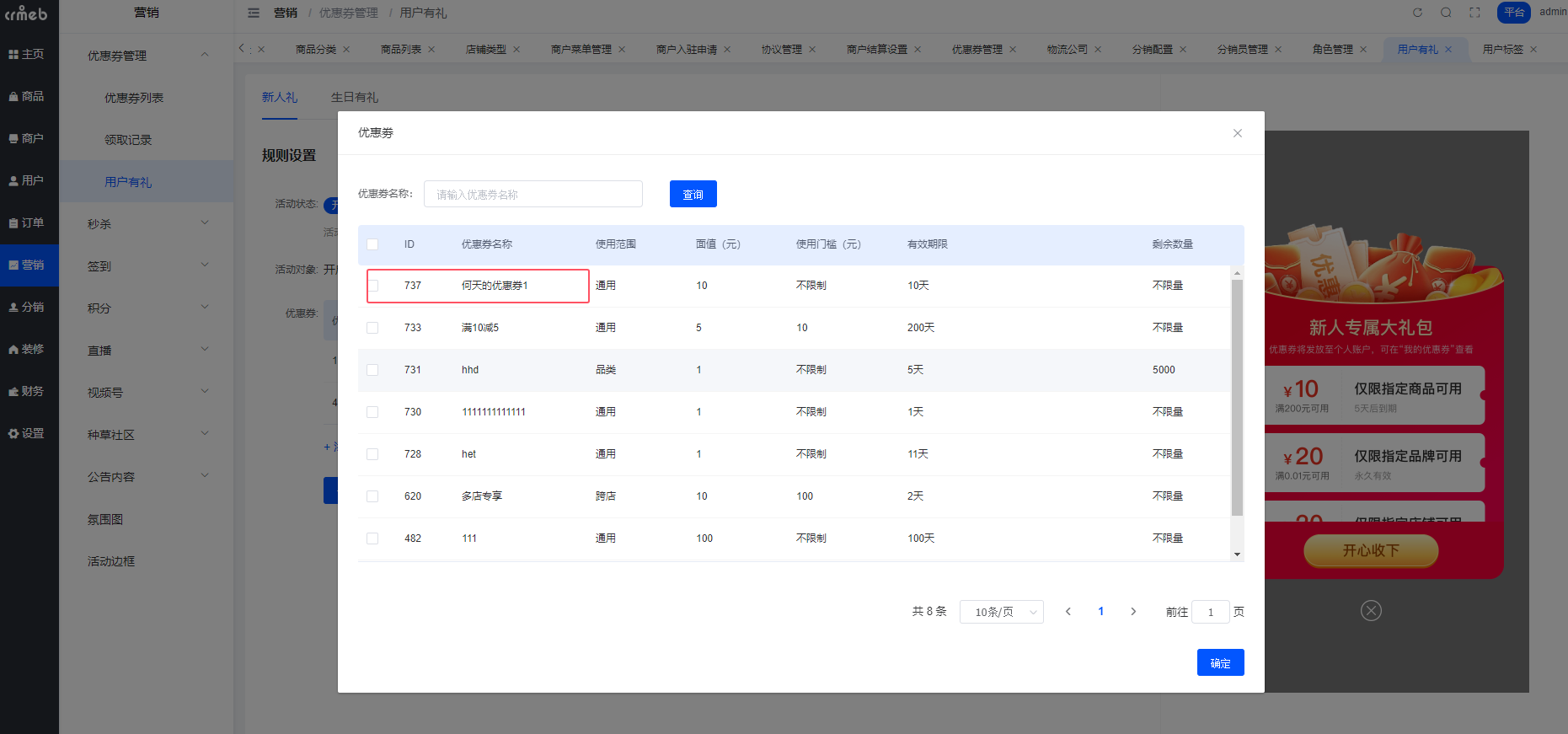Close the 角色管理 tab
Viewport: 1568px width, 734px height.
point(1363,50)
